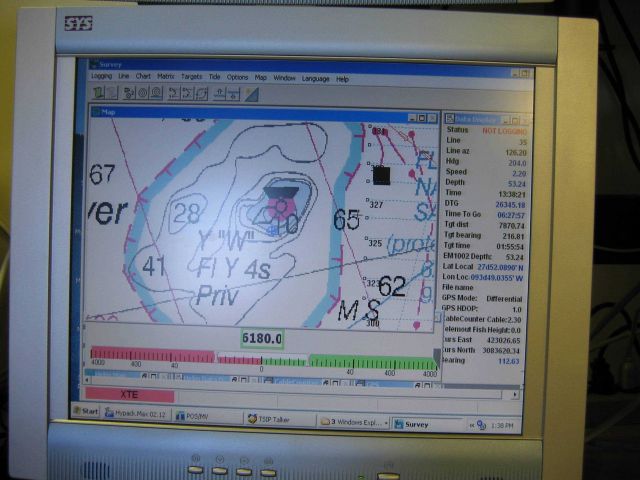Click the Tgt bearing value 216.81
This screenshot has width=640, height=480.
514,236
